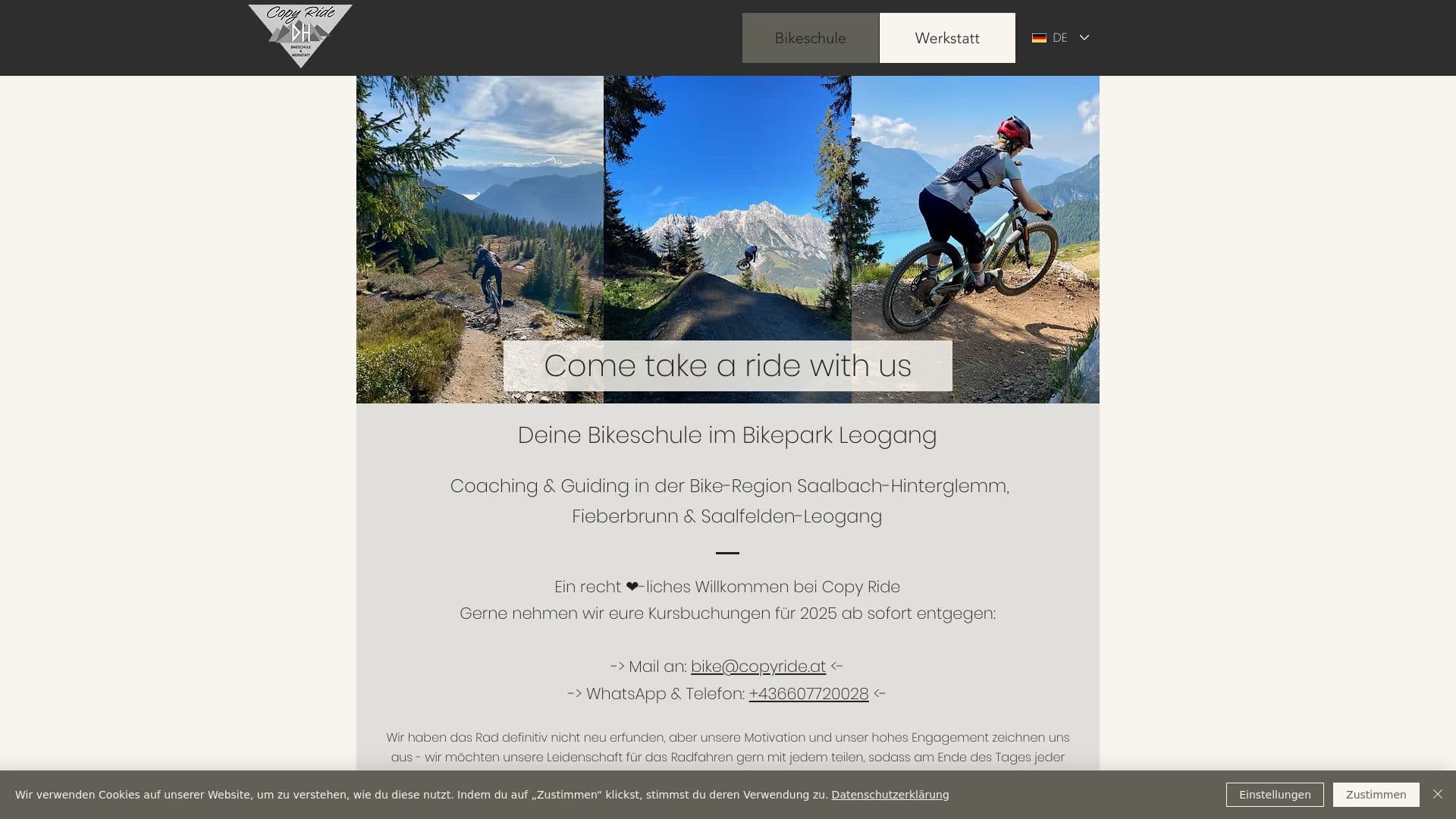Dismiss the cookie banner with X
Viewport: 1456px width, 819px height.
(x=1438, y=794)
